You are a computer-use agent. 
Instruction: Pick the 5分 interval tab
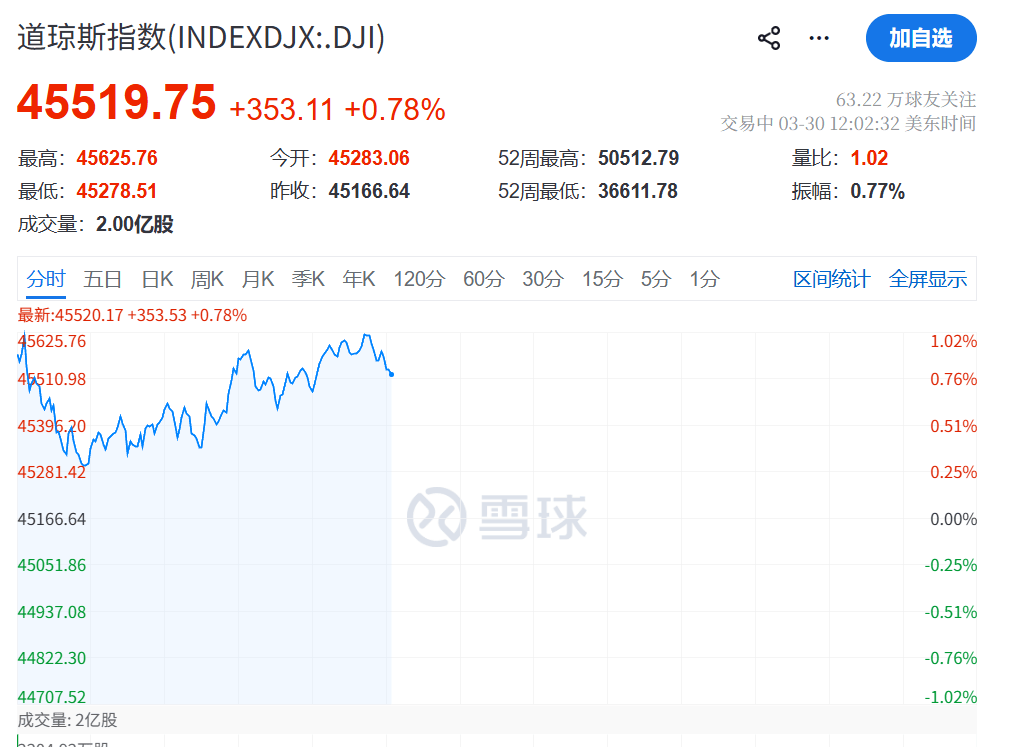(656, 280)
